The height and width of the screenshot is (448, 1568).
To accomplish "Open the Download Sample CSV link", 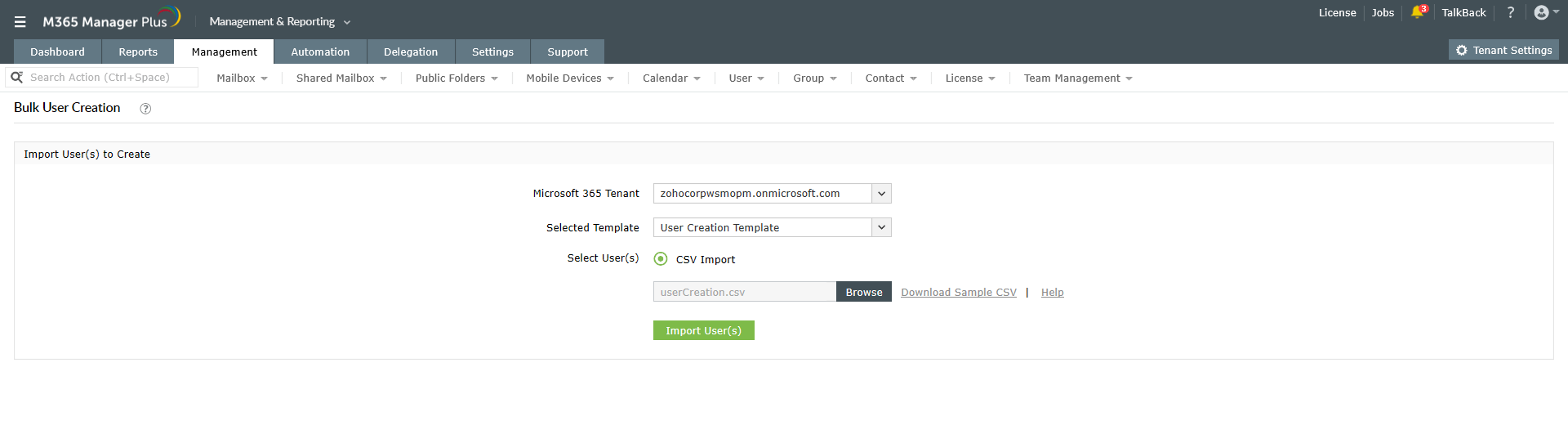I will point(959,293).
